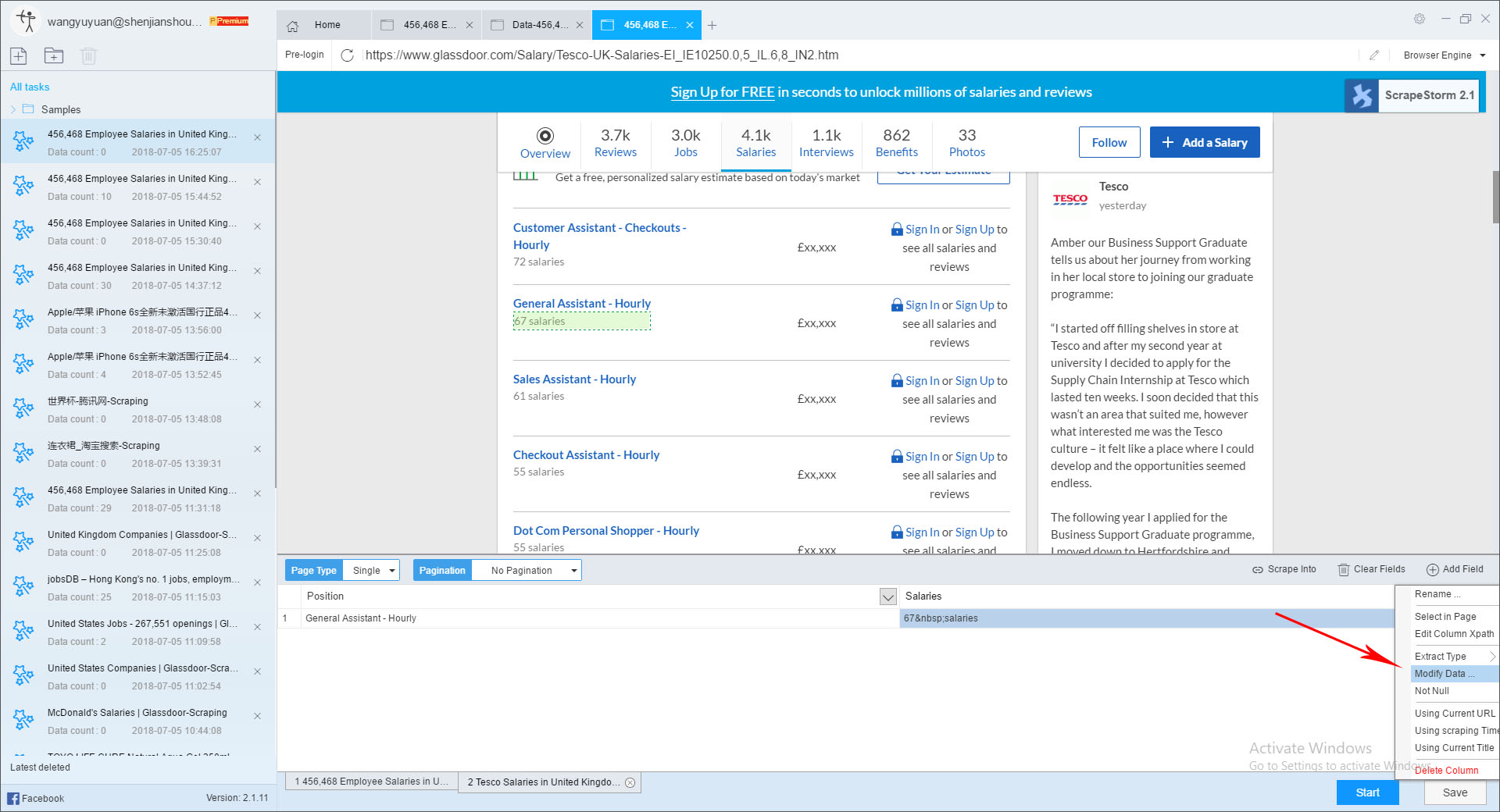The width and height of the screenshot is (1500, 812).
Task: Click the Clear Fields trash icon
Action: 1344,569
